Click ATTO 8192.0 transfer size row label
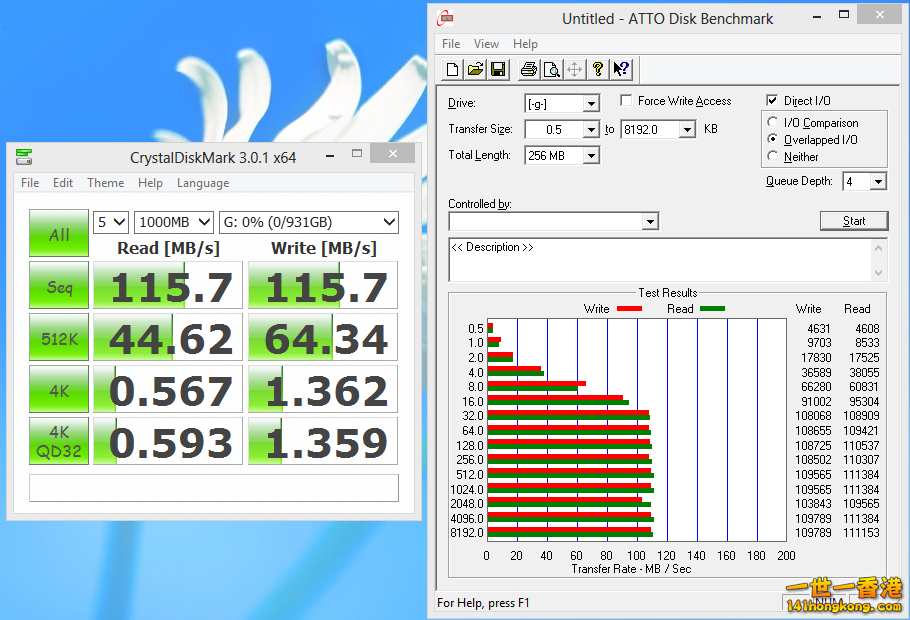 pos(467,533)
